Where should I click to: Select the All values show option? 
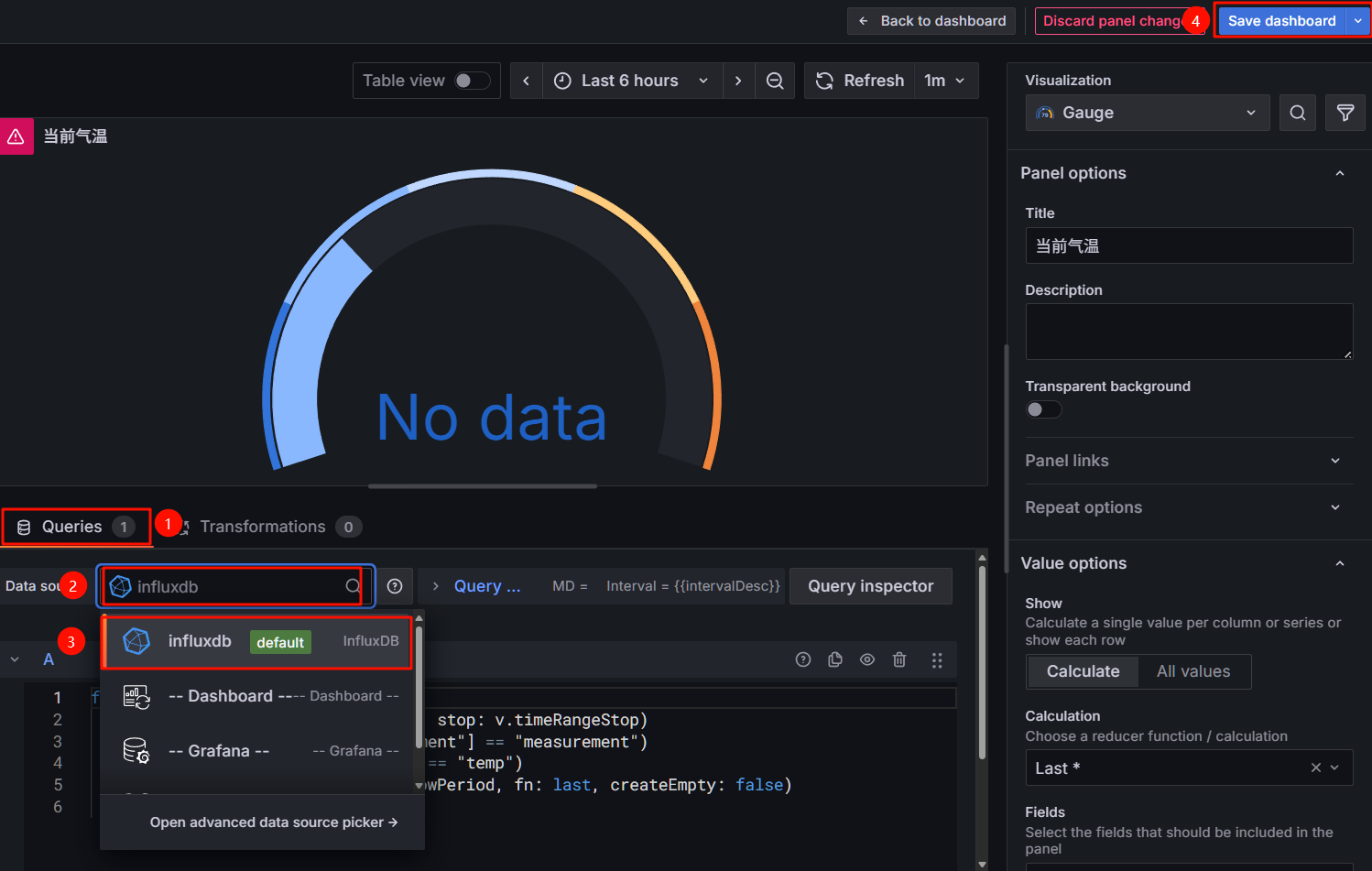point(1192,671)
